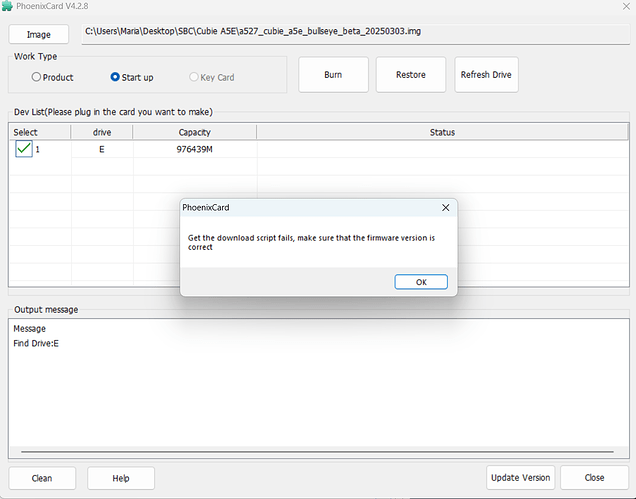
Task: Click the drive column header
Action: tap(102, 132)
